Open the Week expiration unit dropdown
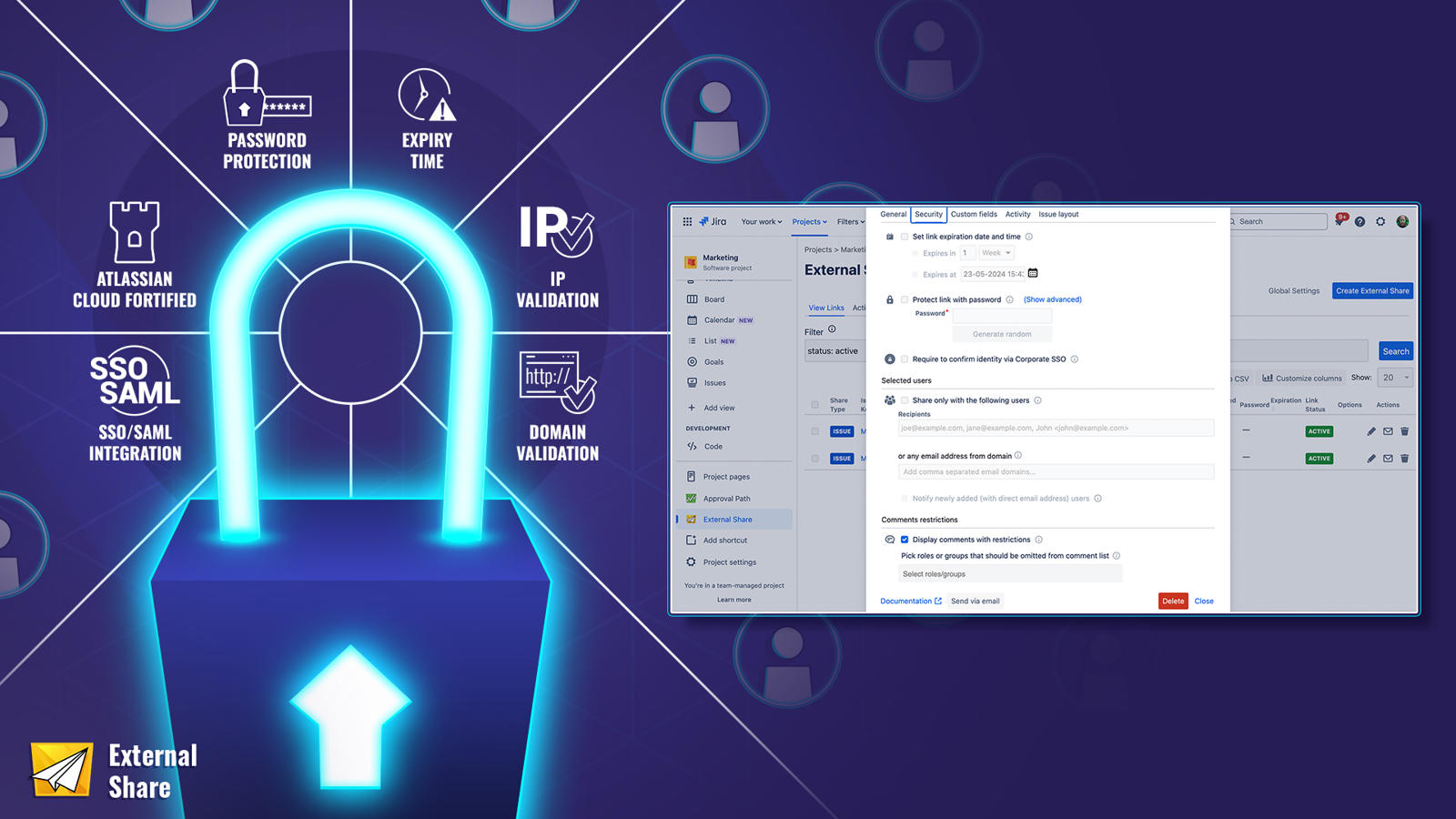This screenshot has width=1456, height=819. tap(996, 253)
